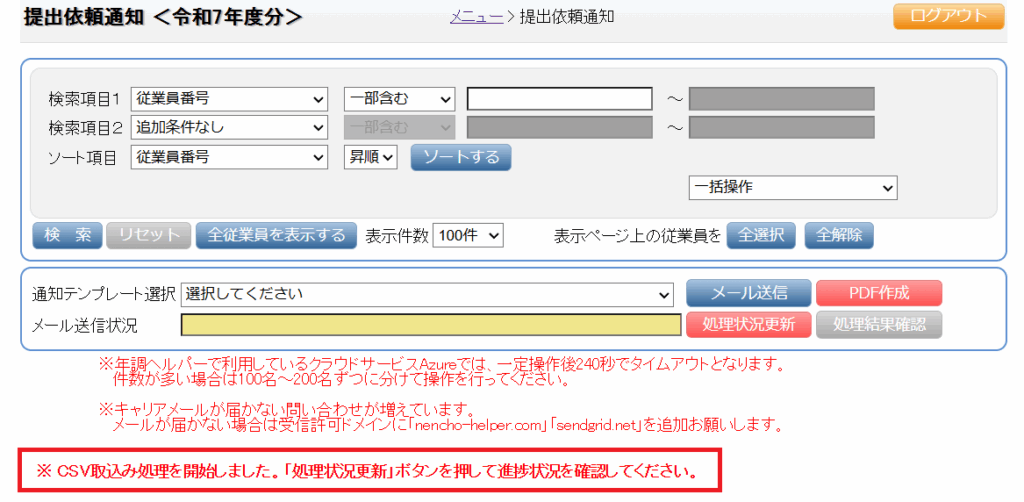Viewport: 1024px width, 502px height.
Task: Open the 通知テンプレート選択 dropdown
Action: pyautogui.click(x=427, y=294)
